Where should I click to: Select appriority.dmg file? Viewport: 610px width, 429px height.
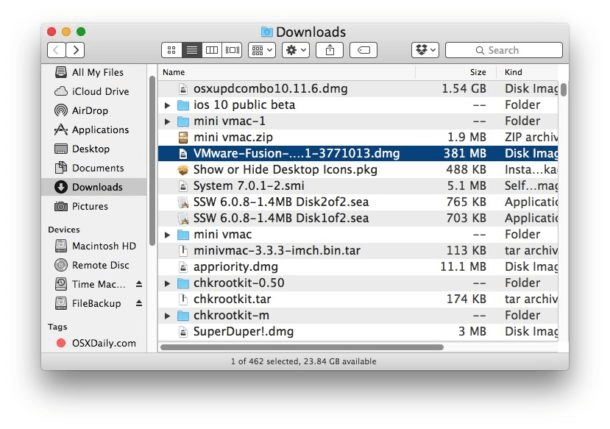click(x=358, y=267)
